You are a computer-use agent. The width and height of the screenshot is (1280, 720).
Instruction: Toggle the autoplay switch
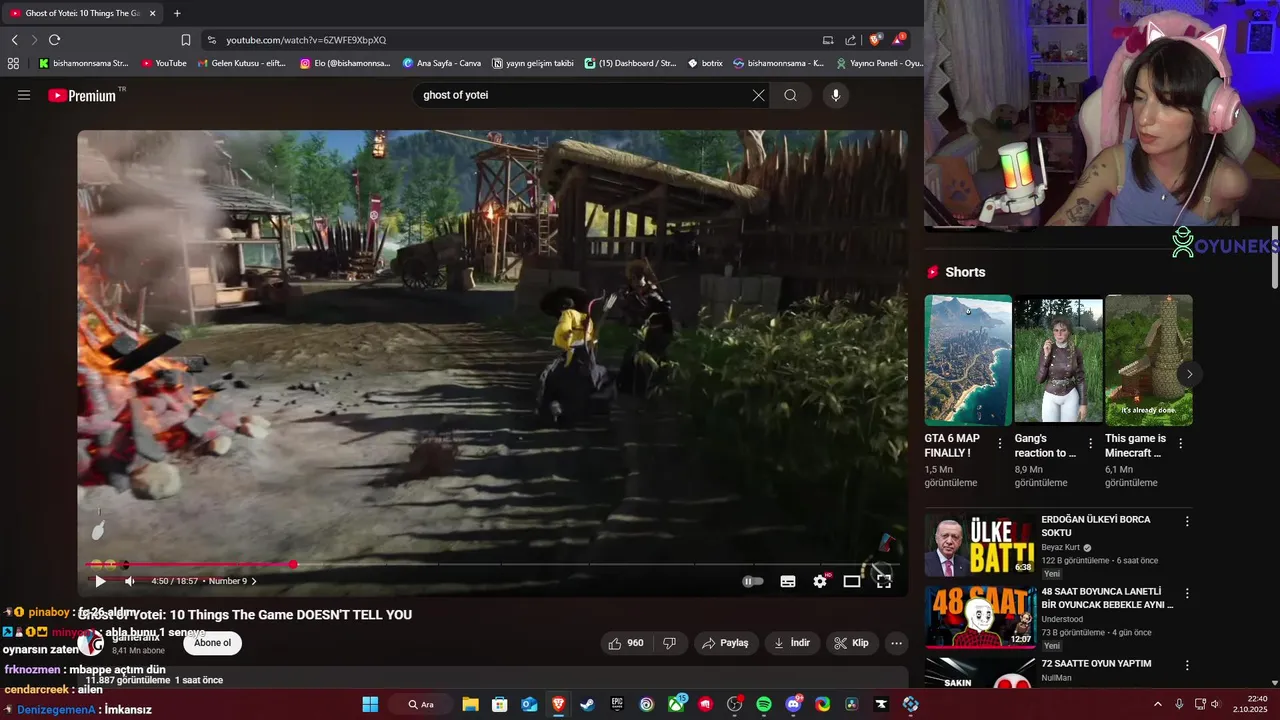[753, 581]
